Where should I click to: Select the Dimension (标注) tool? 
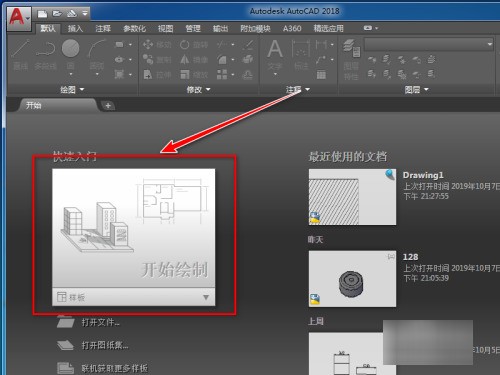(301, 54)
